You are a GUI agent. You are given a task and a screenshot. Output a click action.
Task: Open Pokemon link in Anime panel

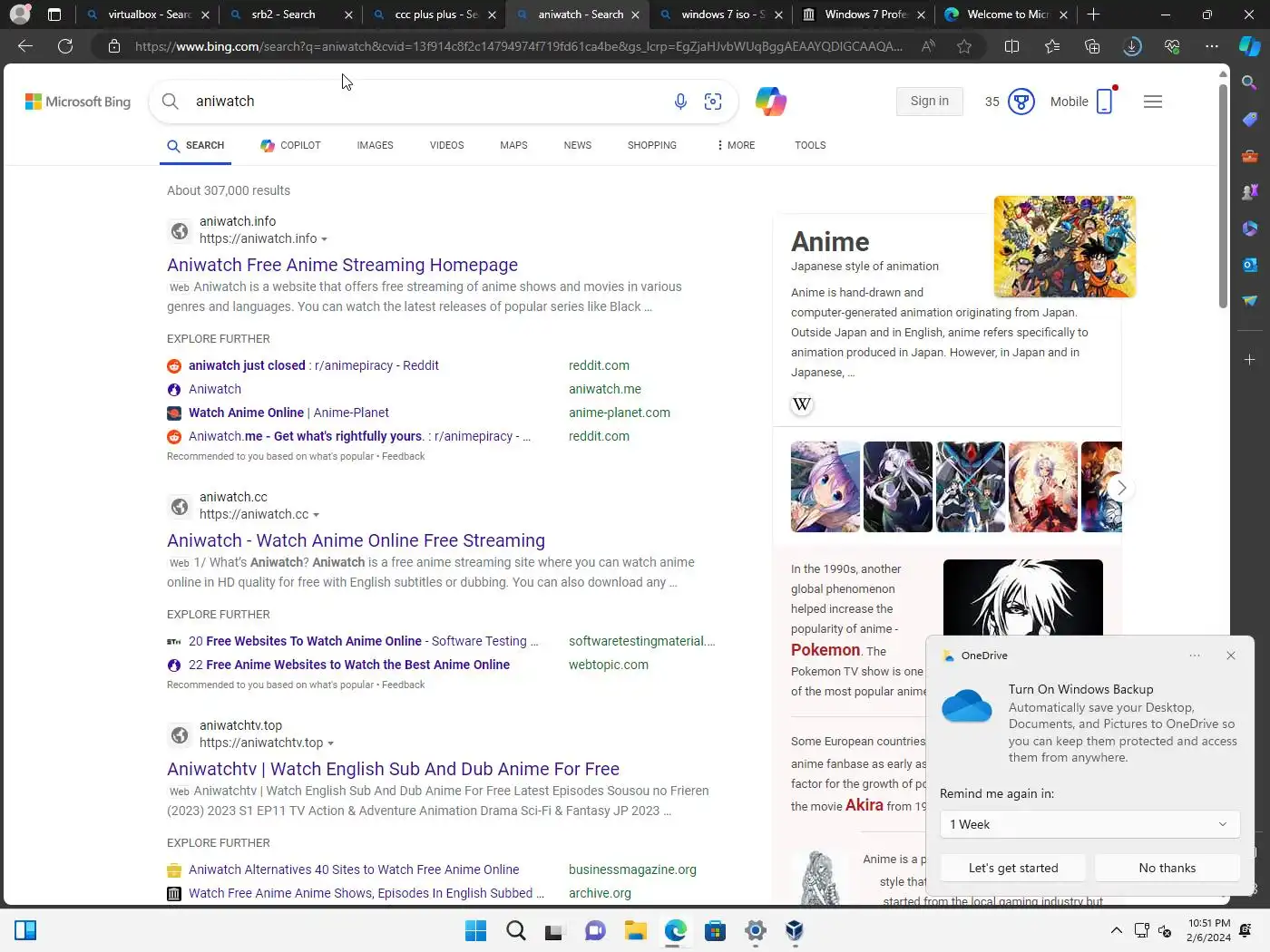825,650
